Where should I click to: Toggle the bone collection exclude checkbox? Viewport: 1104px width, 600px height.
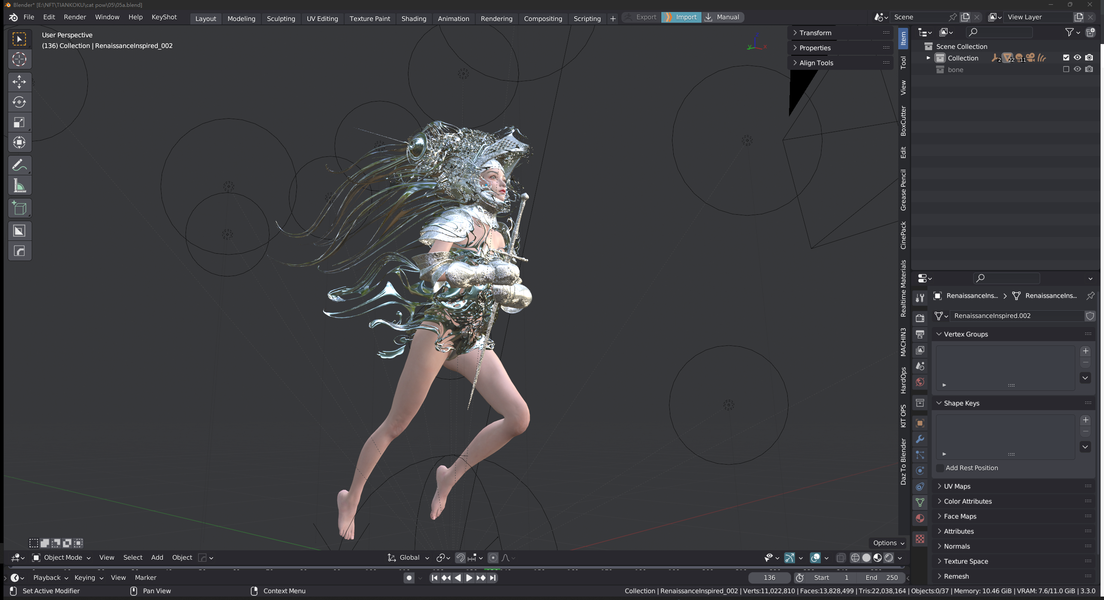(x=1066, y=69)
